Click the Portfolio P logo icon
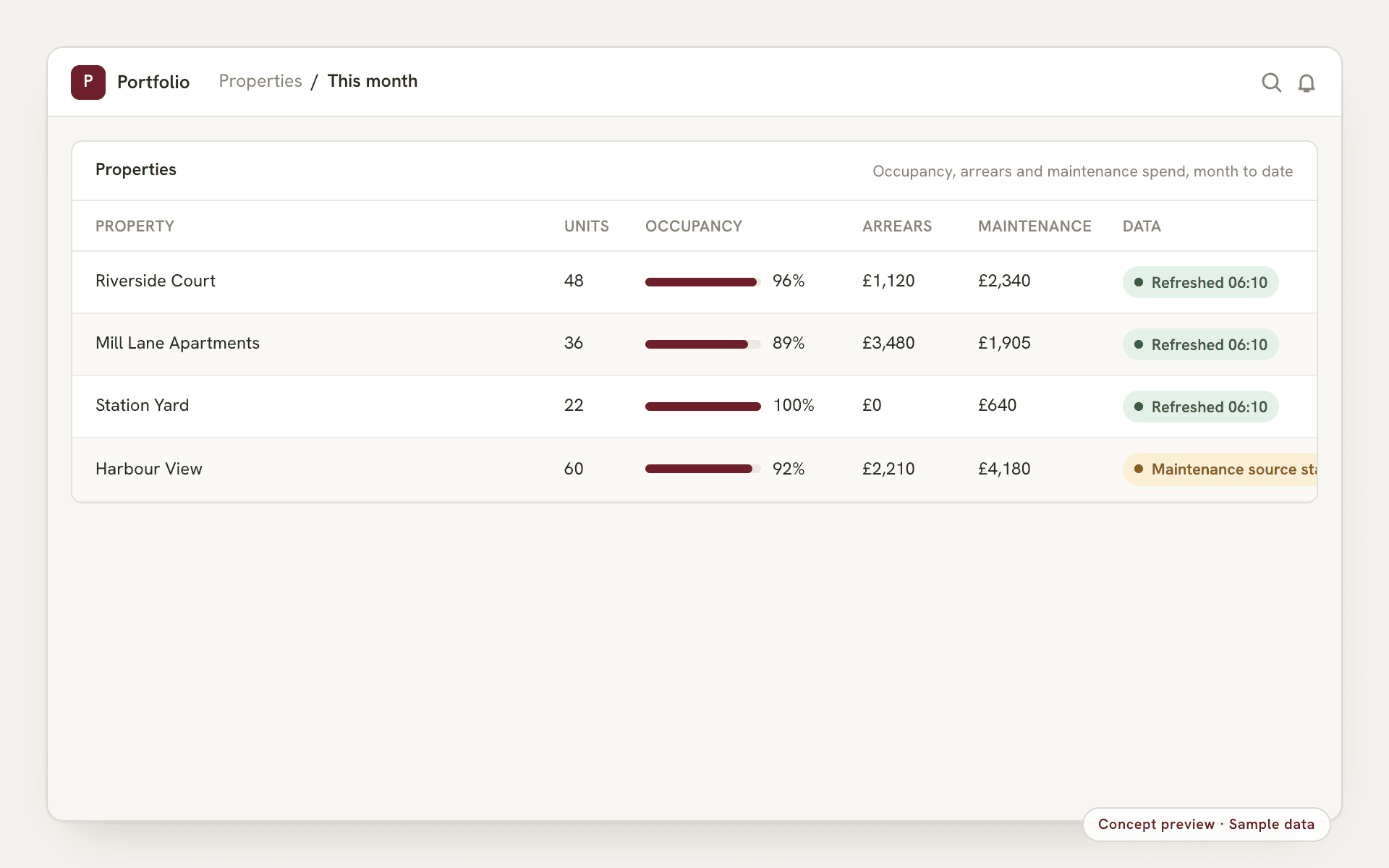Image resolution: width=1389 pixels, height=868 pixels. (x=88, y=82)
